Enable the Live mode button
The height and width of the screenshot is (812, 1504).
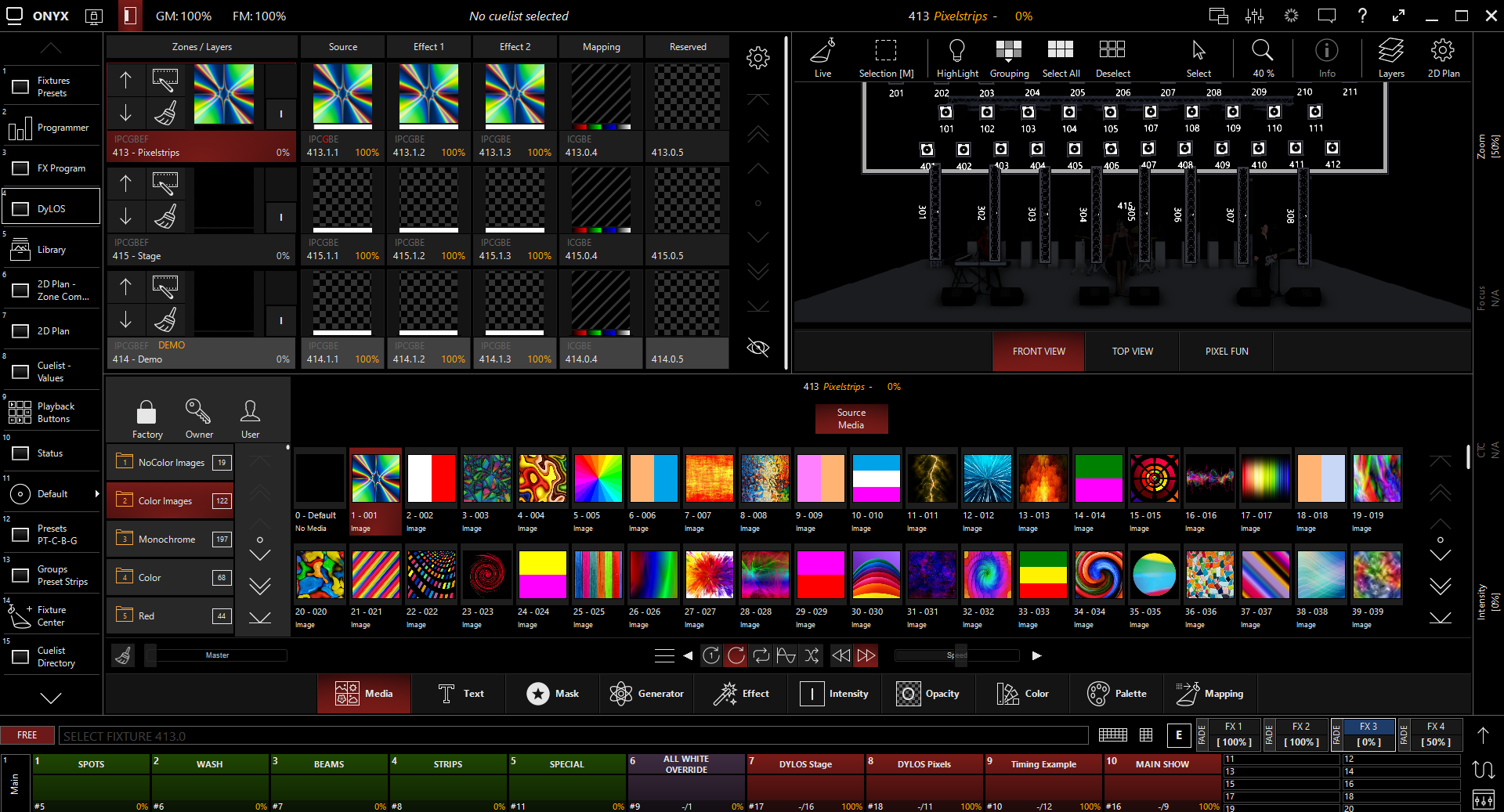[x=822, y=56]
